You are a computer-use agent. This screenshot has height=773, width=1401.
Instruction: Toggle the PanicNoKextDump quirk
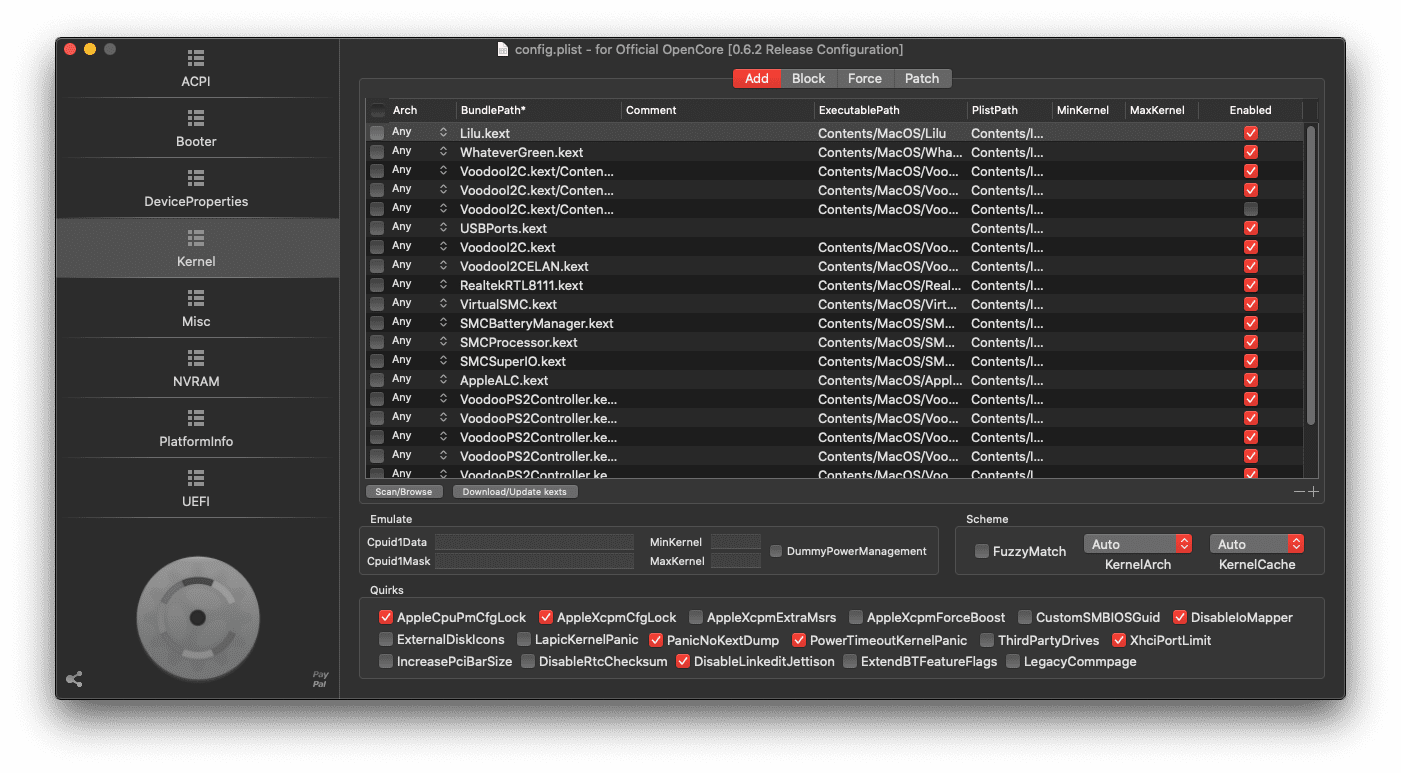click(x=656, y=639)
